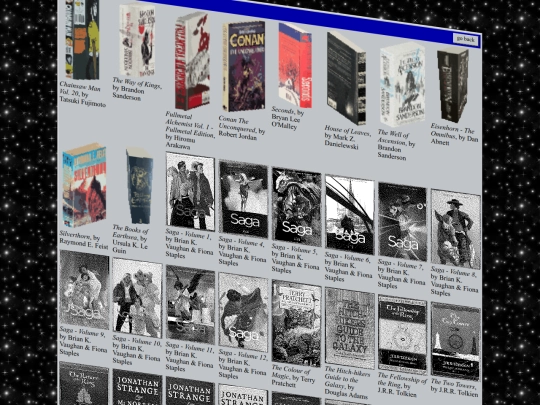The height and width of the screenshot is (405, 540).
Task: Click 'Seconds, by Bryan Lee O'Malley' caption
Action: click(288, 118)
